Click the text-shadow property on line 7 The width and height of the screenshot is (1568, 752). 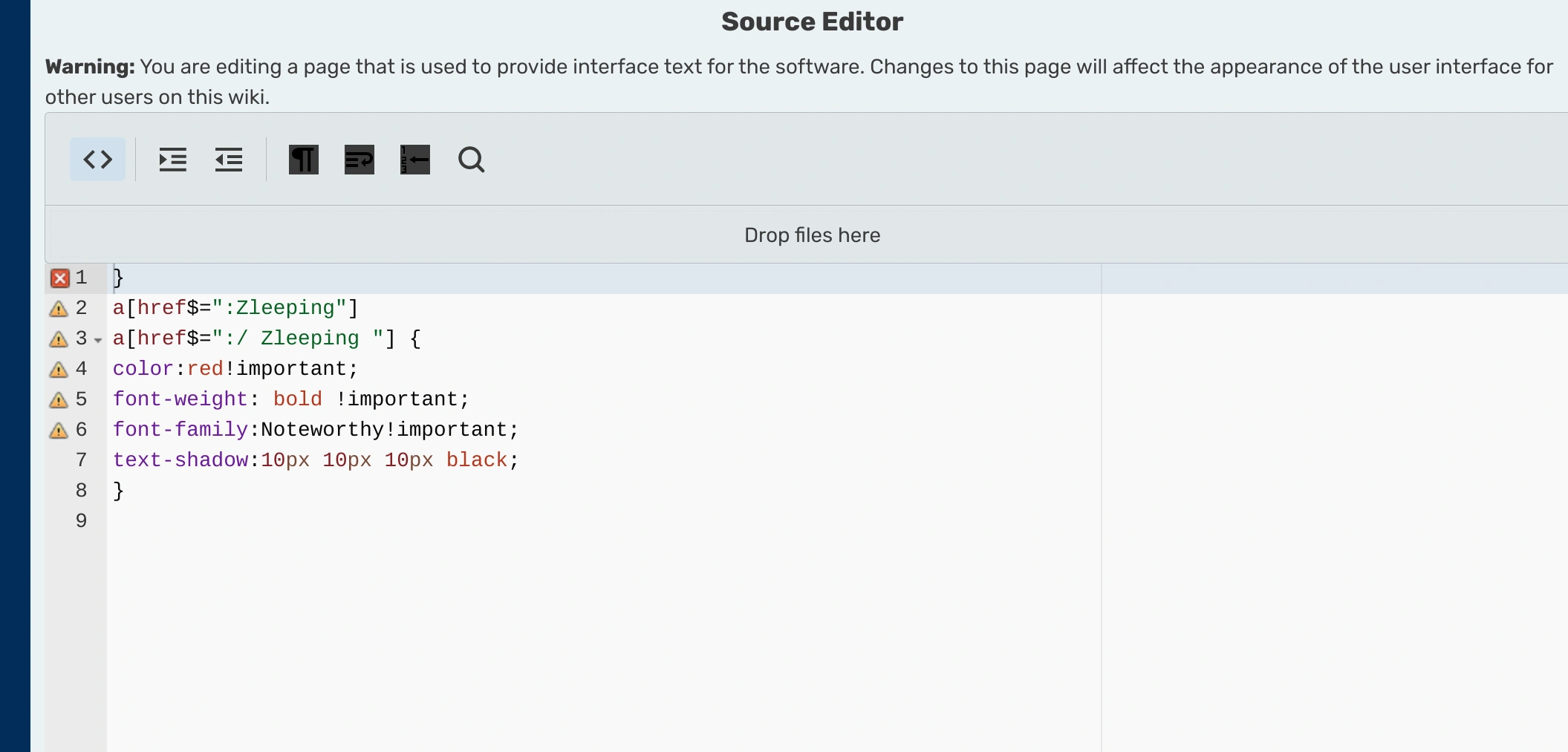point(180,460)
